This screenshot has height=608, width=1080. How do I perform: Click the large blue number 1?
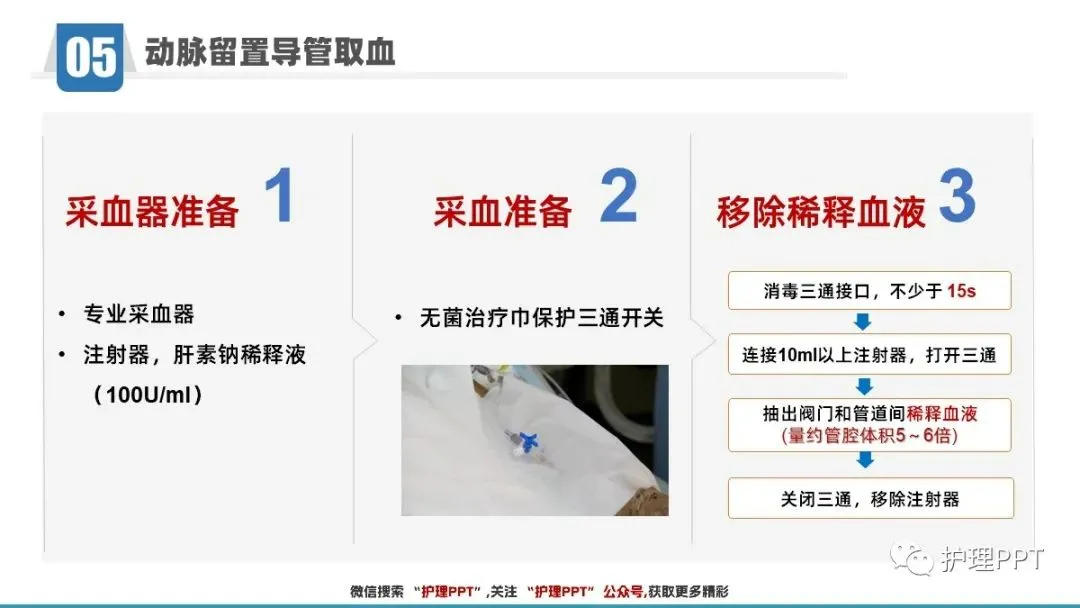[280, 196]
